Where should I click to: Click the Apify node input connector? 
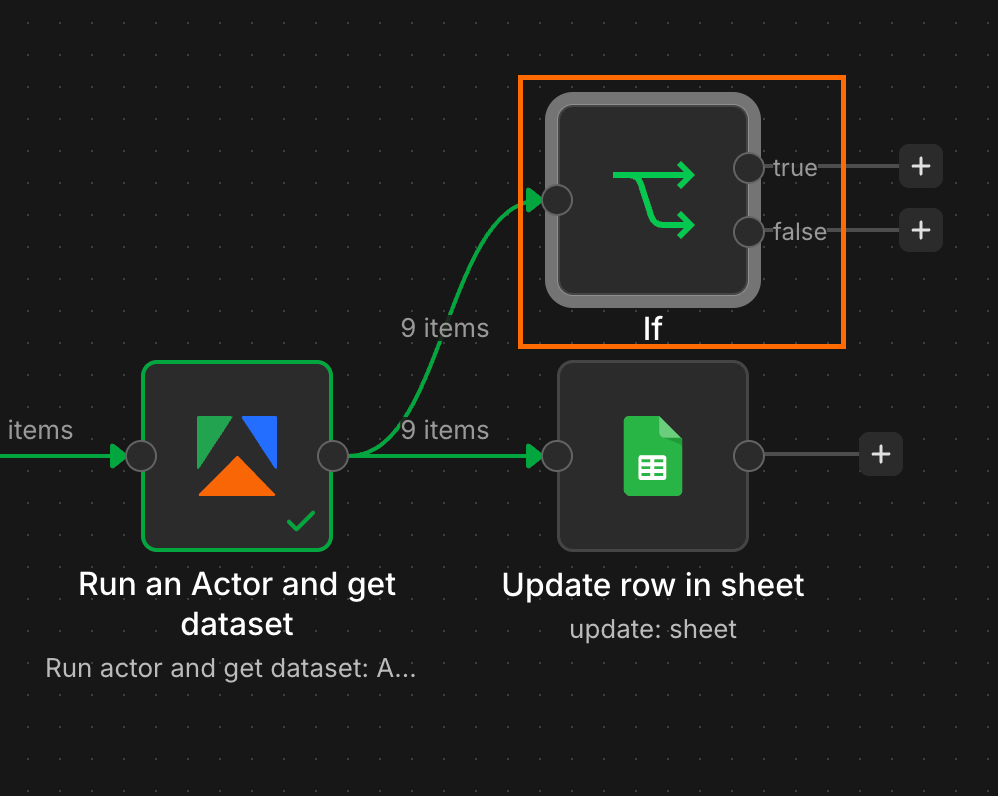[x=141, y=456]
